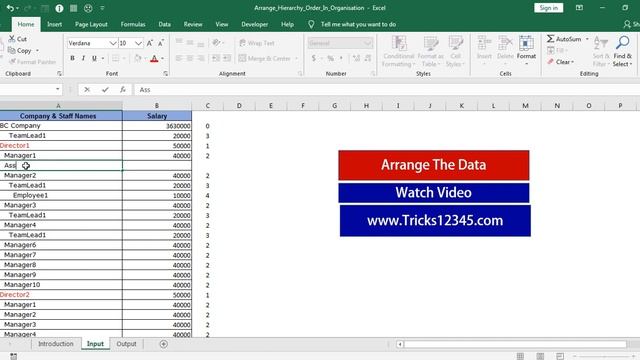Open the Name Box dropdown arrow
This screenshot has height=360, width=640.
[58, 89]
